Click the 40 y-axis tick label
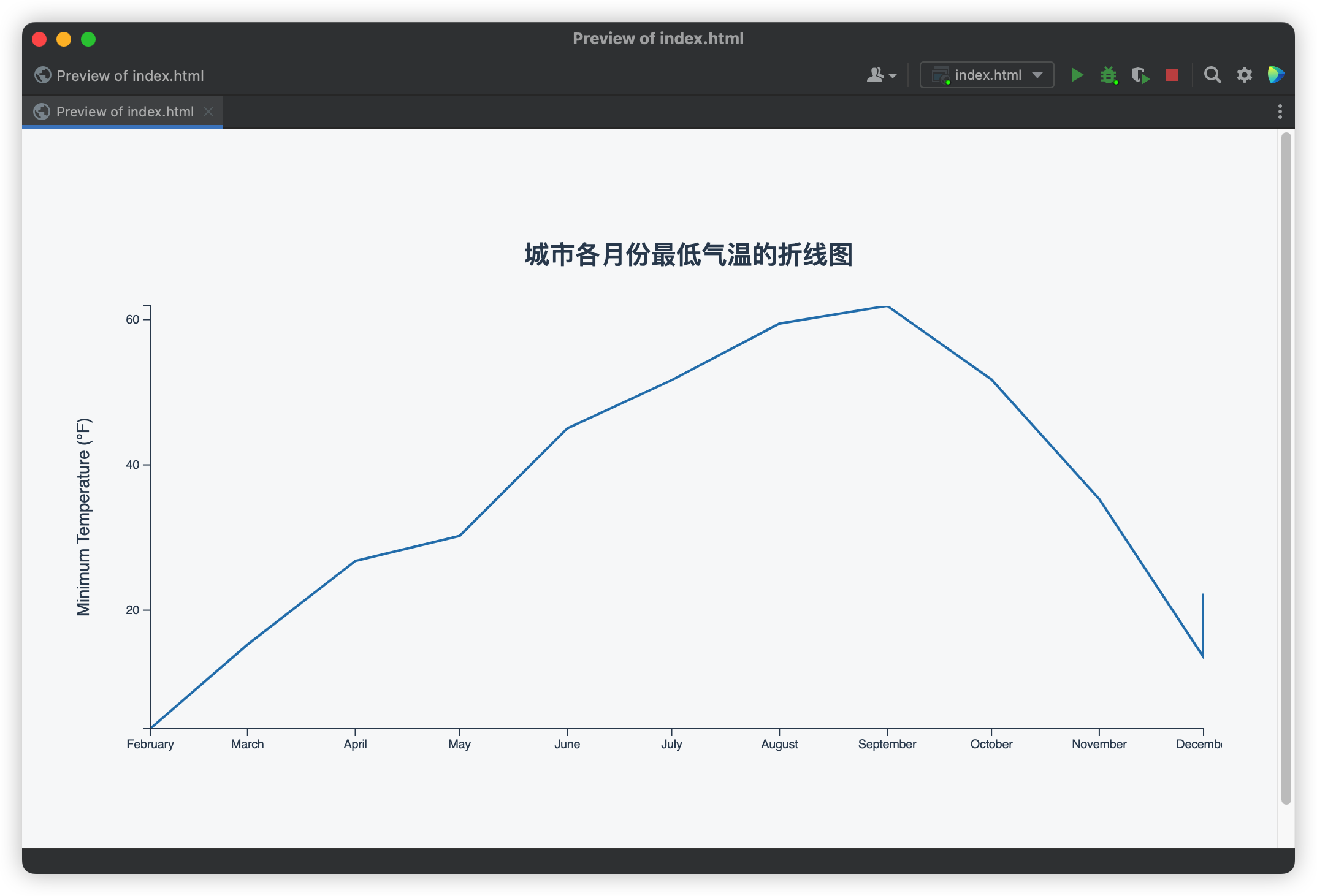Viewport: 1317px width, 896px height. [132, 465]
